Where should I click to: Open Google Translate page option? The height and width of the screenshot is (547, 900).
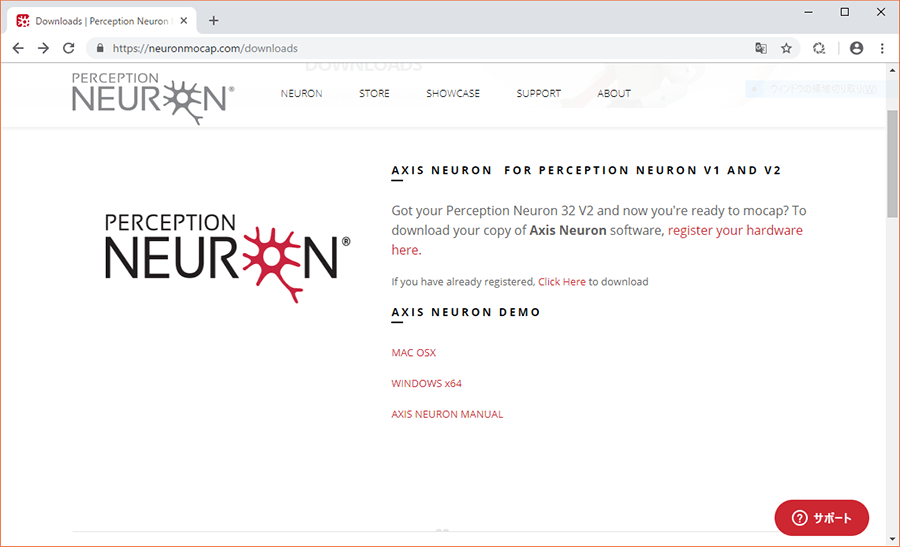[x=761, y=48]
